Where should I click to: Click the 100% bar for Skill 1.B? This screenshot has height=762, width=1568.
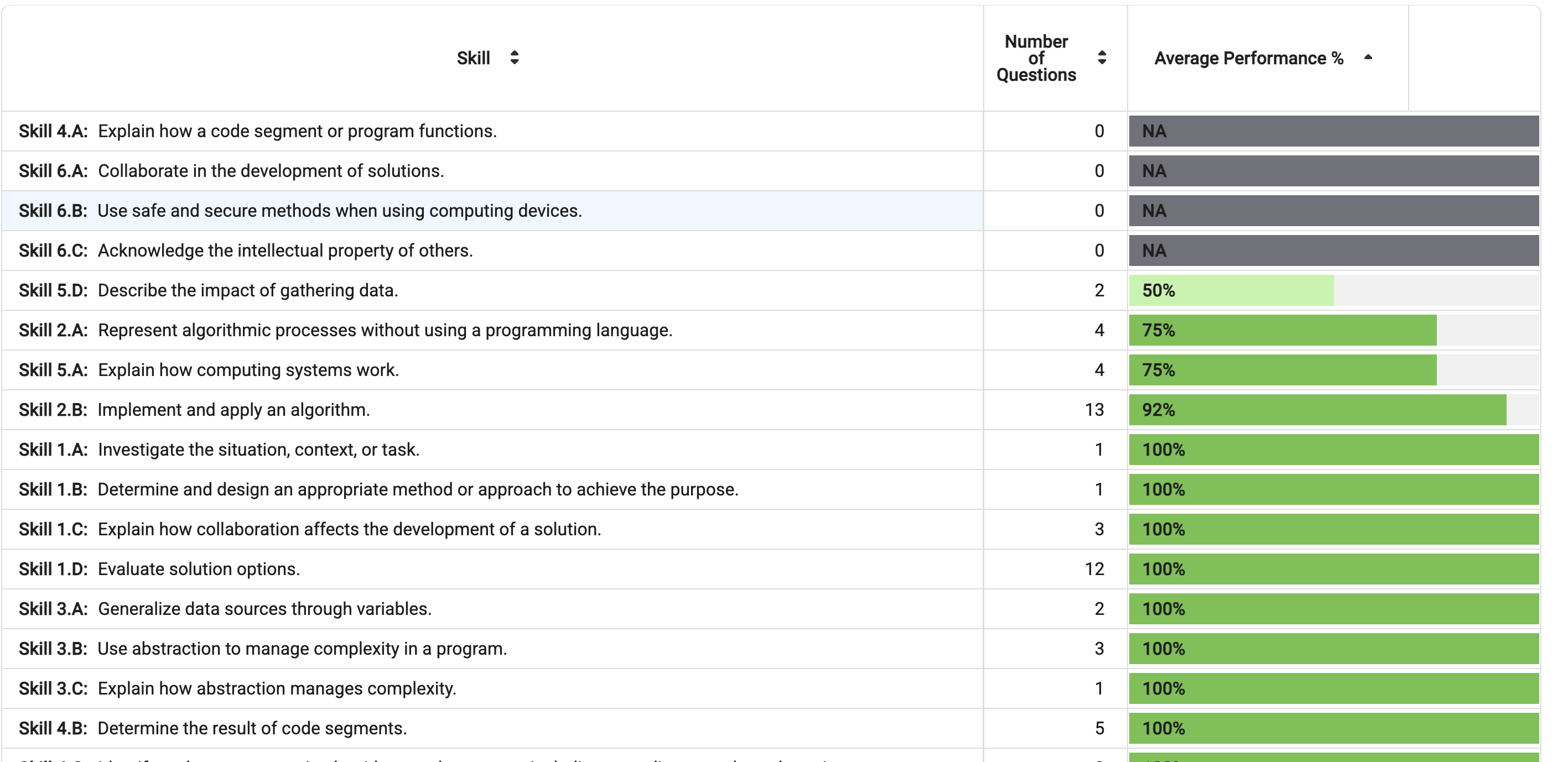(x=1333, y=489)
